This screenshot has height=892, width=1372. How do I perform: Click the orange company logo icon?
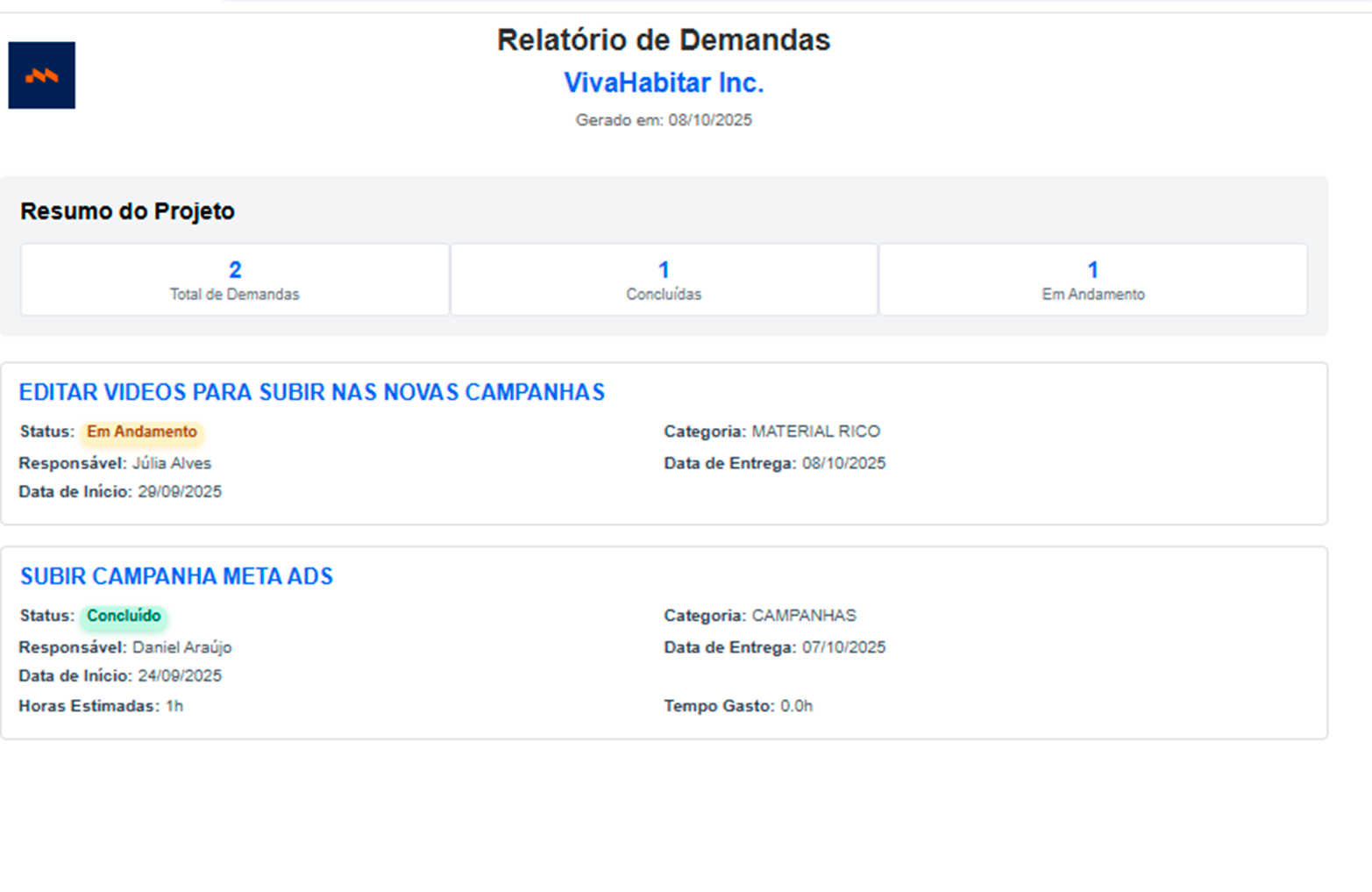(x=41, y=75)
